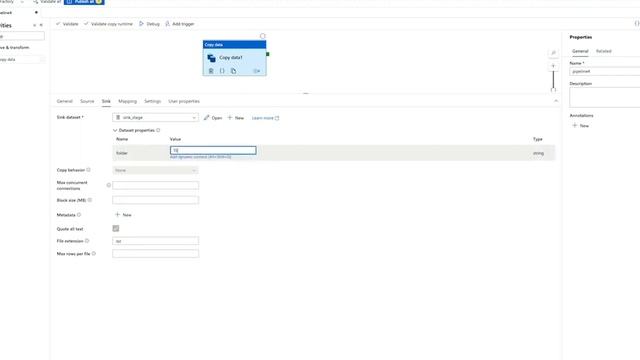Open the Sink dataset dropdown
The width and height of the screenshot is (640, 360).
[x=156, y=118]
